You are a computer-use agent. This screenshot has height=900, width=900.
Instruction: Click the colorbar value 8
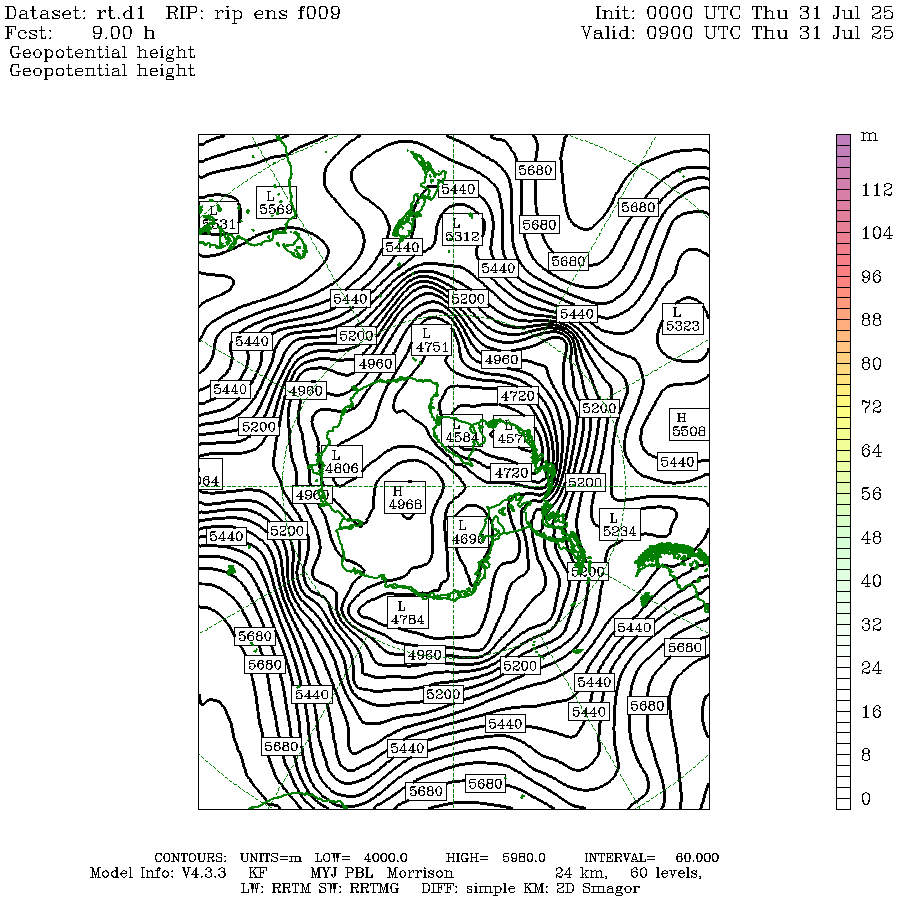tap(866, 755)
